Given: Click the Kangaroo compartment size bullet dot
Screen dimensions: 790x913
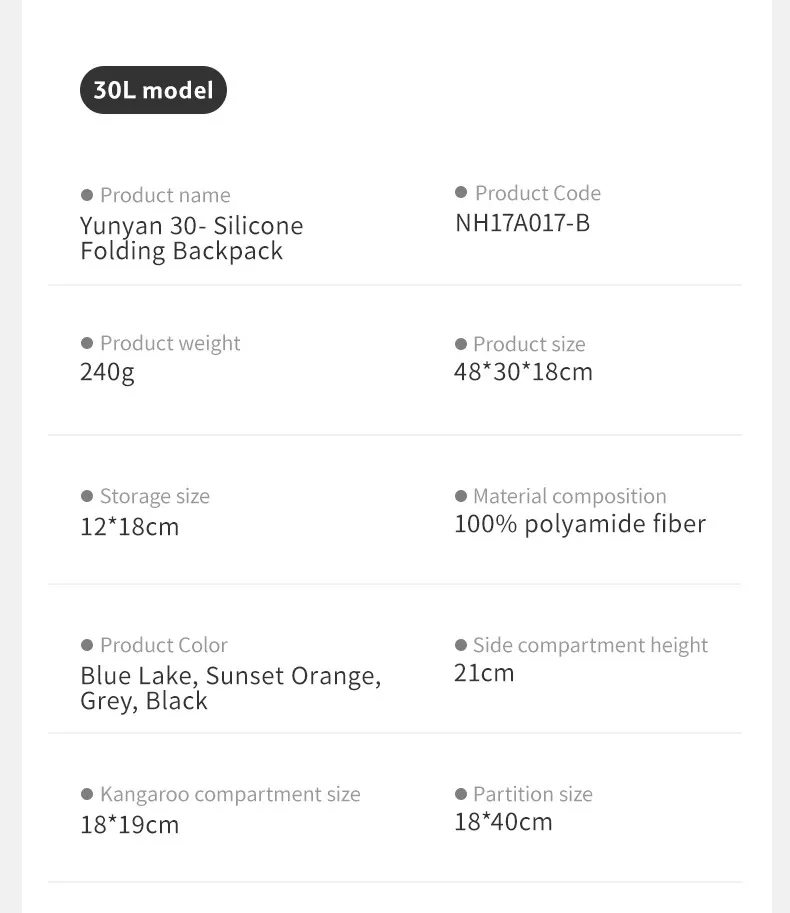Looking at the screenshot, I should pyautogui.click(x=87, y=794).
